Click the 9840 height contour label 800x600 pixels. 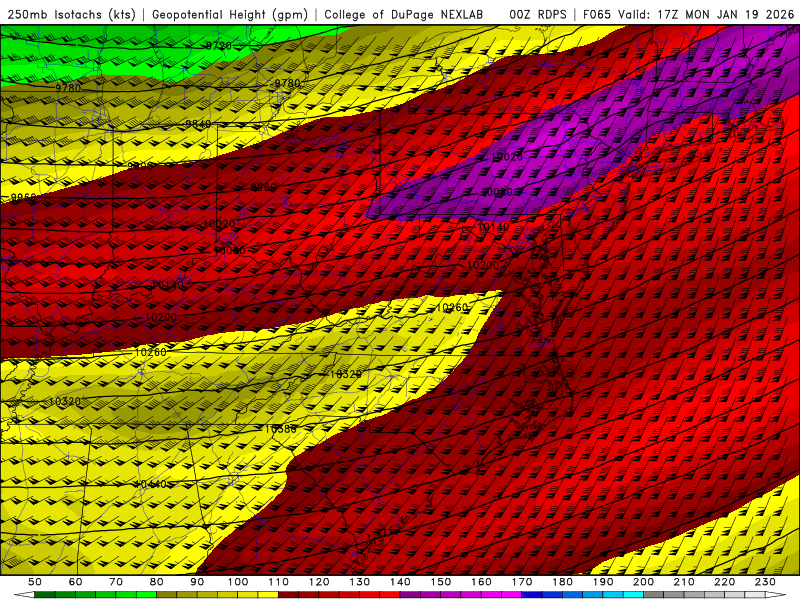point(198,124)
